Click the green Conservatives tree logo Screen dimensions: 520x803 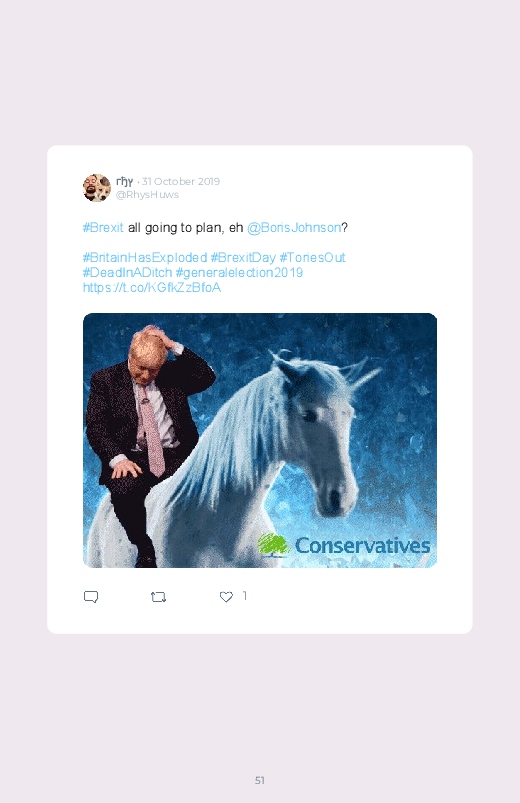274,545
